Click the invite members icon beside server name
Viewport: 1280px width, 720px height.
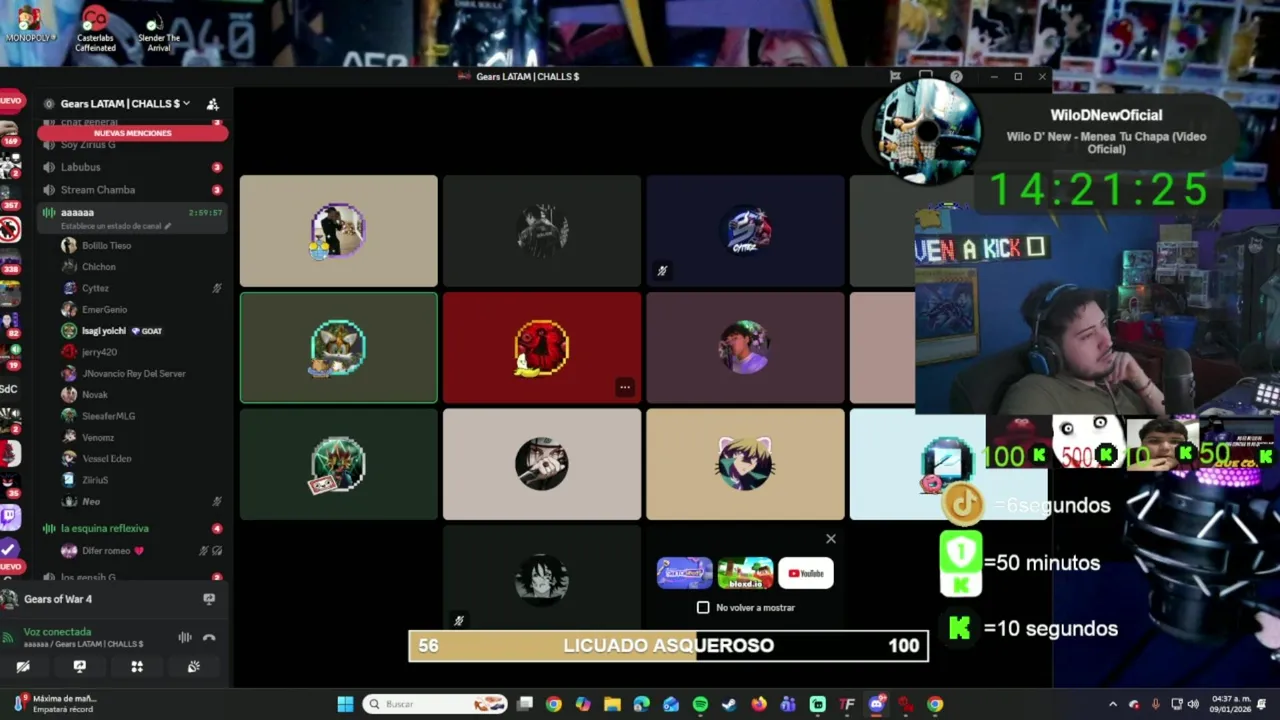click(x=212, y=104)
